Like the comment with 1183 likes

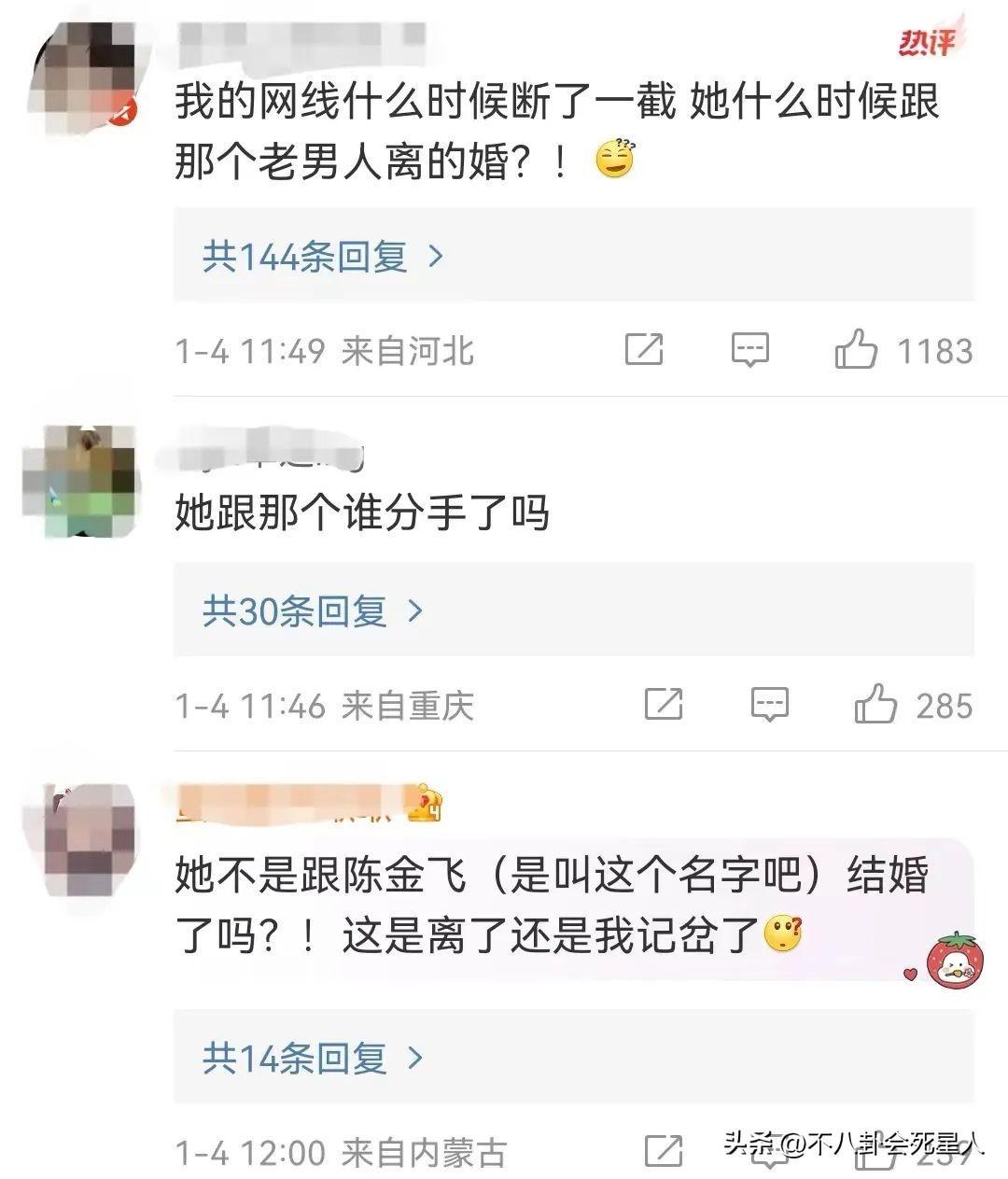(x=856, y=349)
